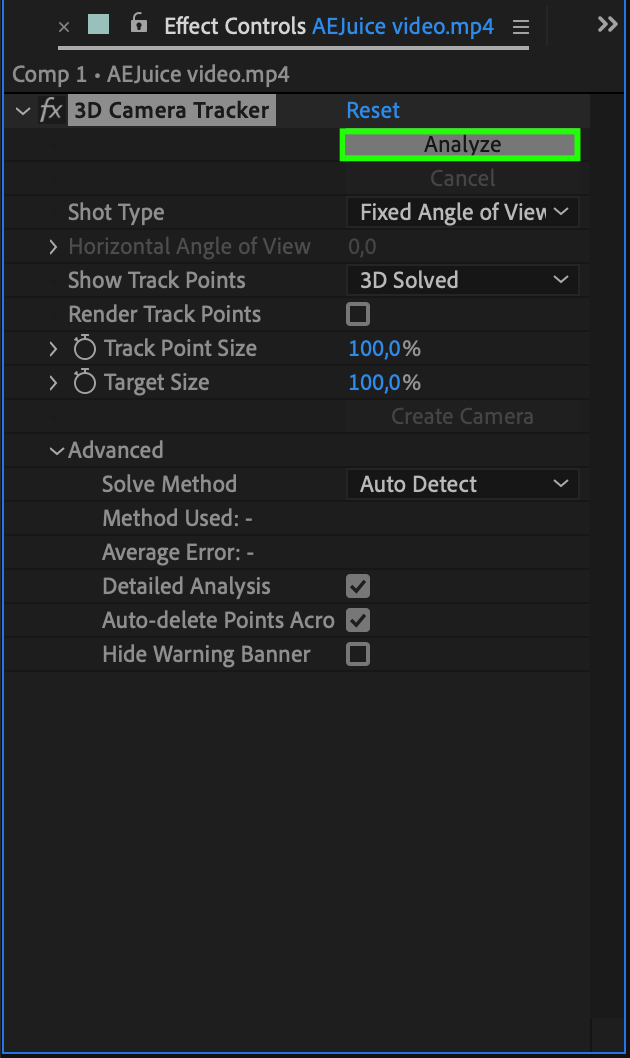Enable Render Track Points checkbox
Image resolution: width=630 pixels, height=1058 pixels.
358,315
